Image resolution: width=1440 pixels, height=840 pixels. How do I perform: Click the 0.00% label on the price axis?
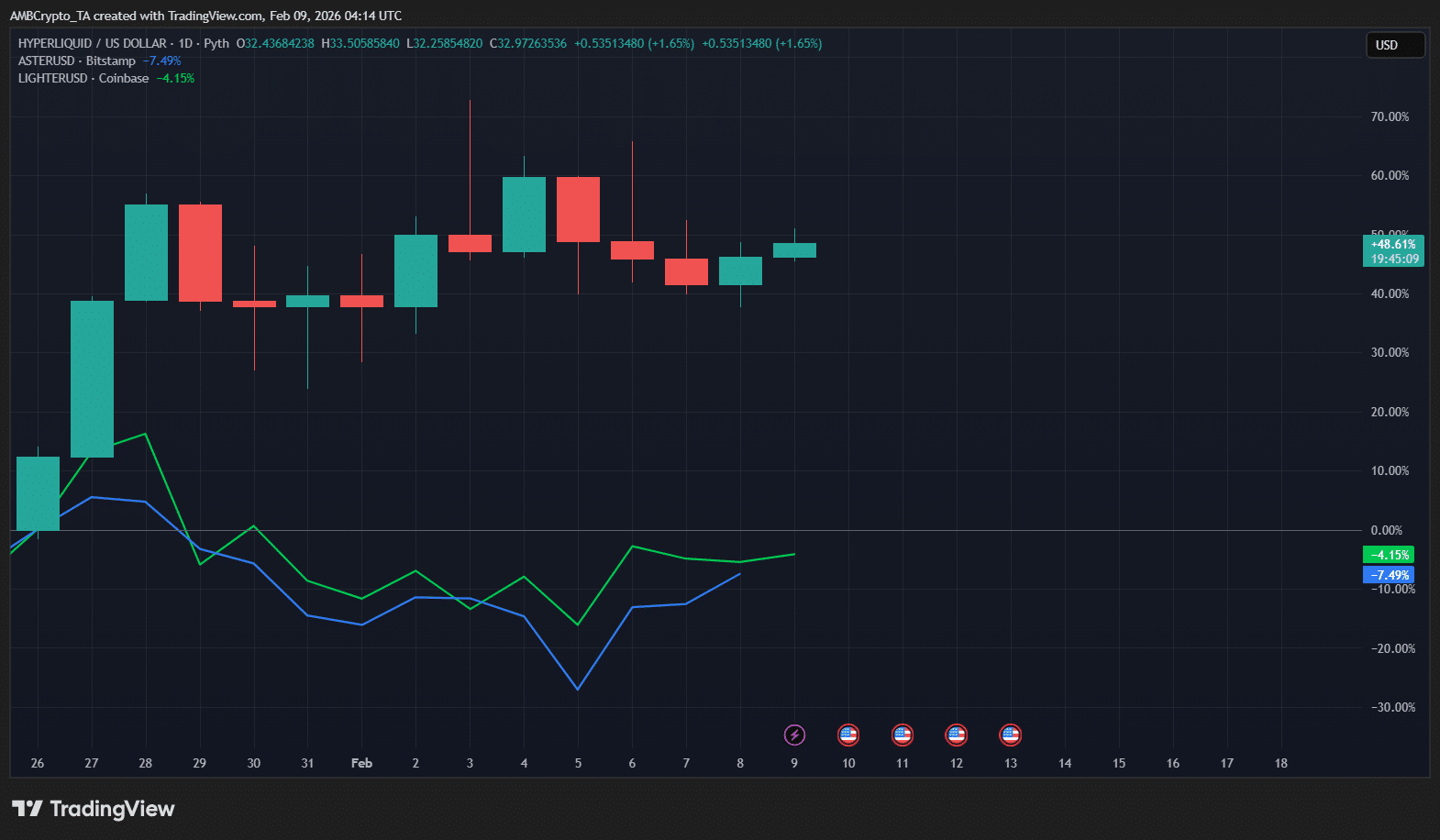(1386, 530)
